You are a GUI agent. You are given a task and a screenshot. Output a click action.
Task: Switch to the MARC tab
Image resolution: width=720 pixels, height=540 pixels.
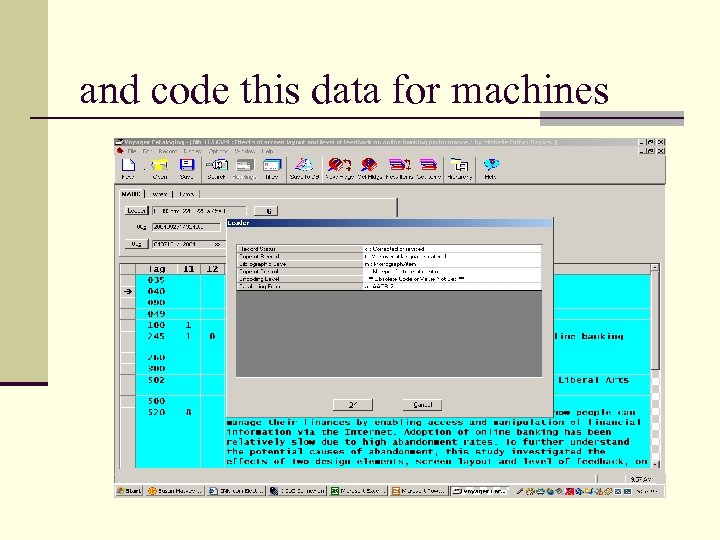(x=131, y=194)
